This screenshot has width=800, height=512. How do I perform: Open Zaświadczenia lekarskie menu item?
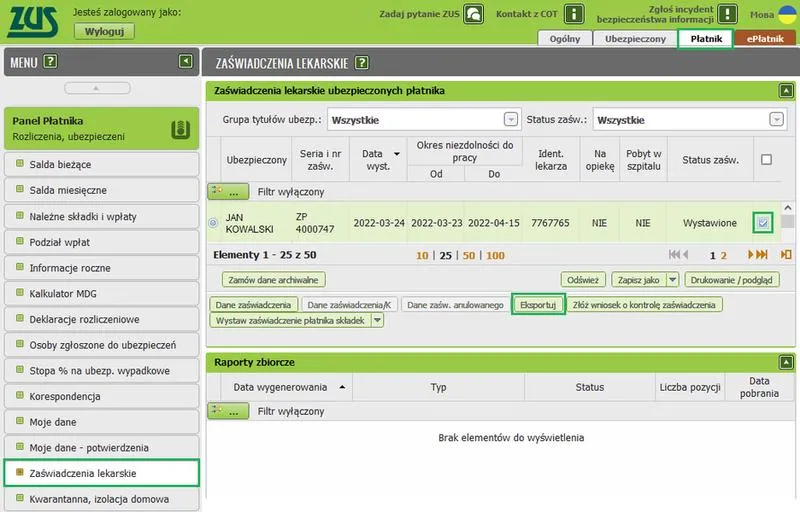click(102, 473)
